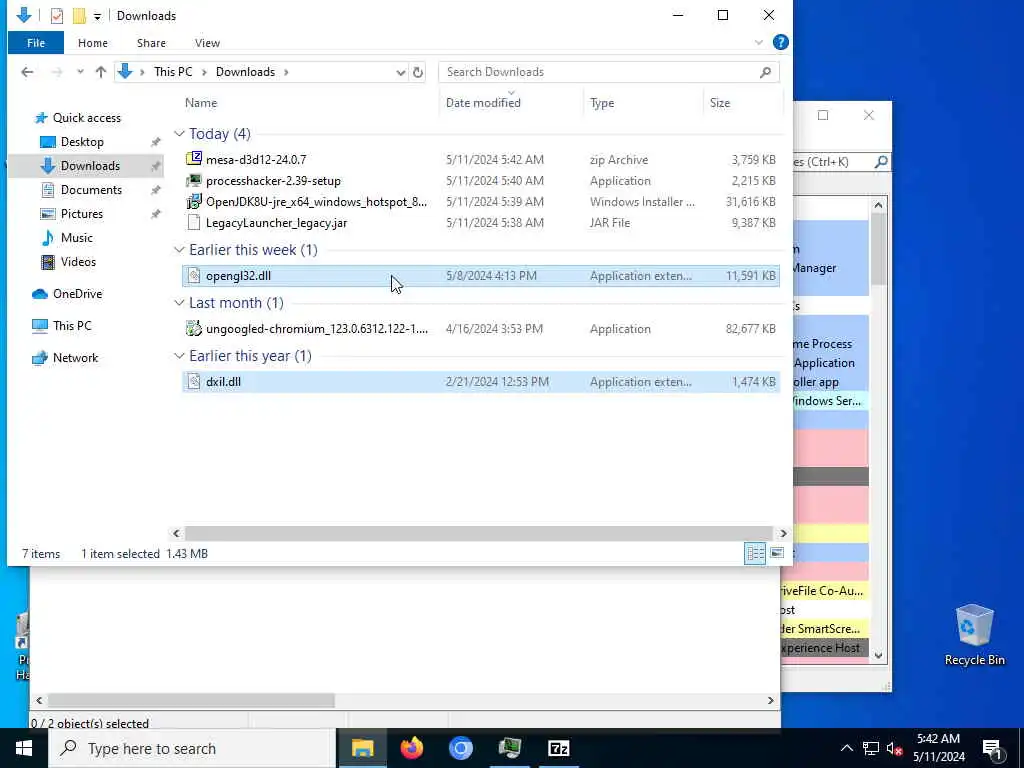Image resolution: width=1024 pixels, height=768 pixels.
Task: Open the Home ribbon tab
Action: (x=93, y=42)
